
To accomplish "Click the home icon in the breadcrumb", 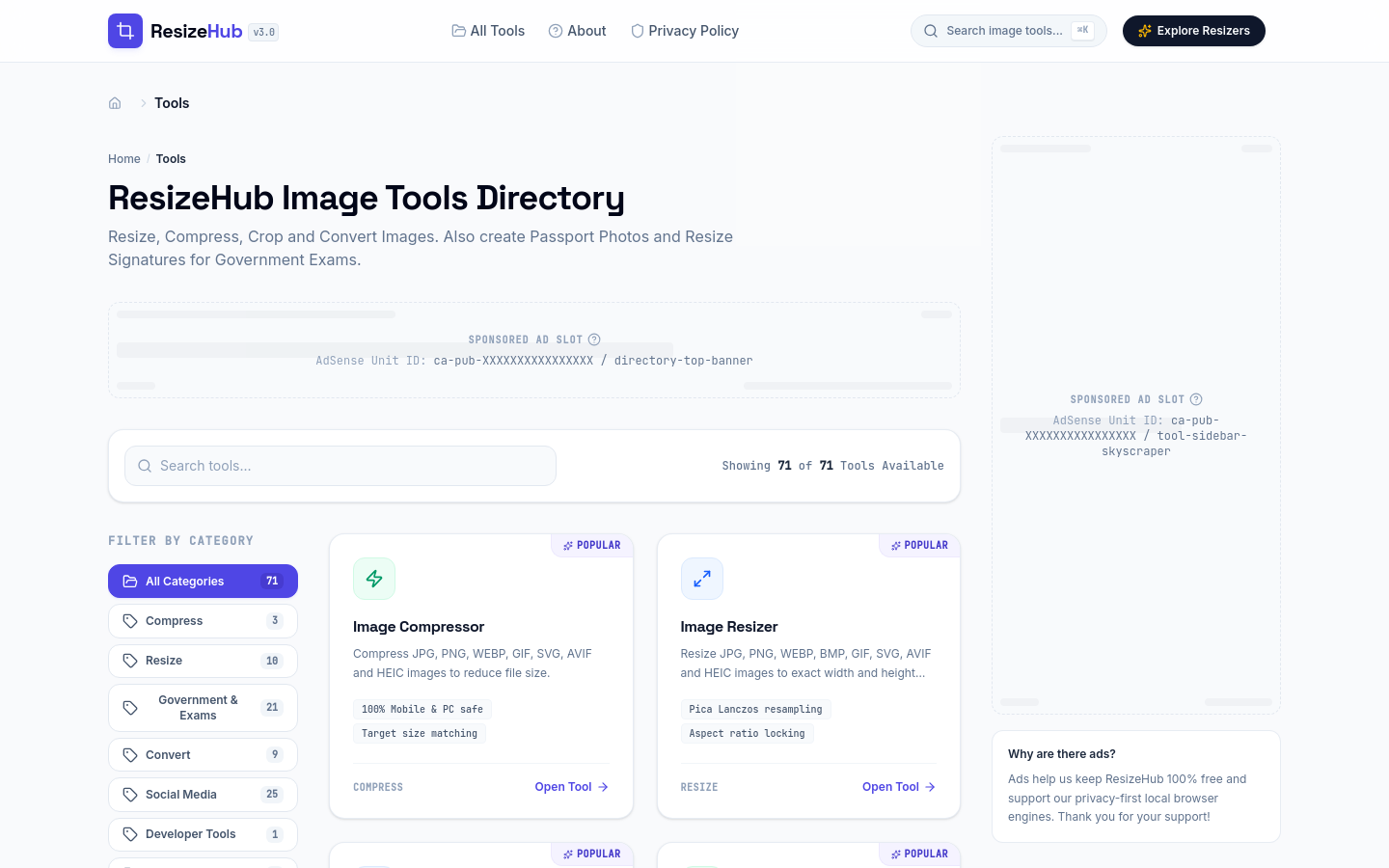I will click(x=115, y=103).
